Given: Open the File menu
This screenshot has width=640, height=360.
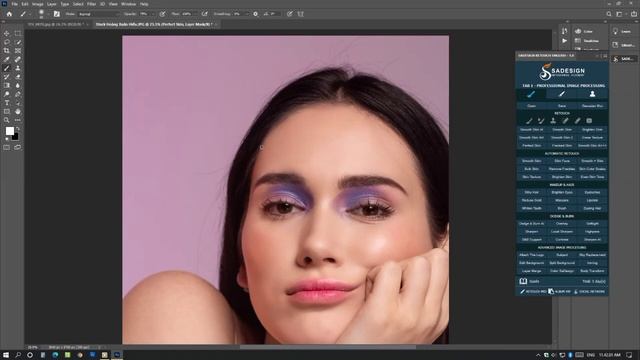Looking at the screenshot, I should point(14,4).
